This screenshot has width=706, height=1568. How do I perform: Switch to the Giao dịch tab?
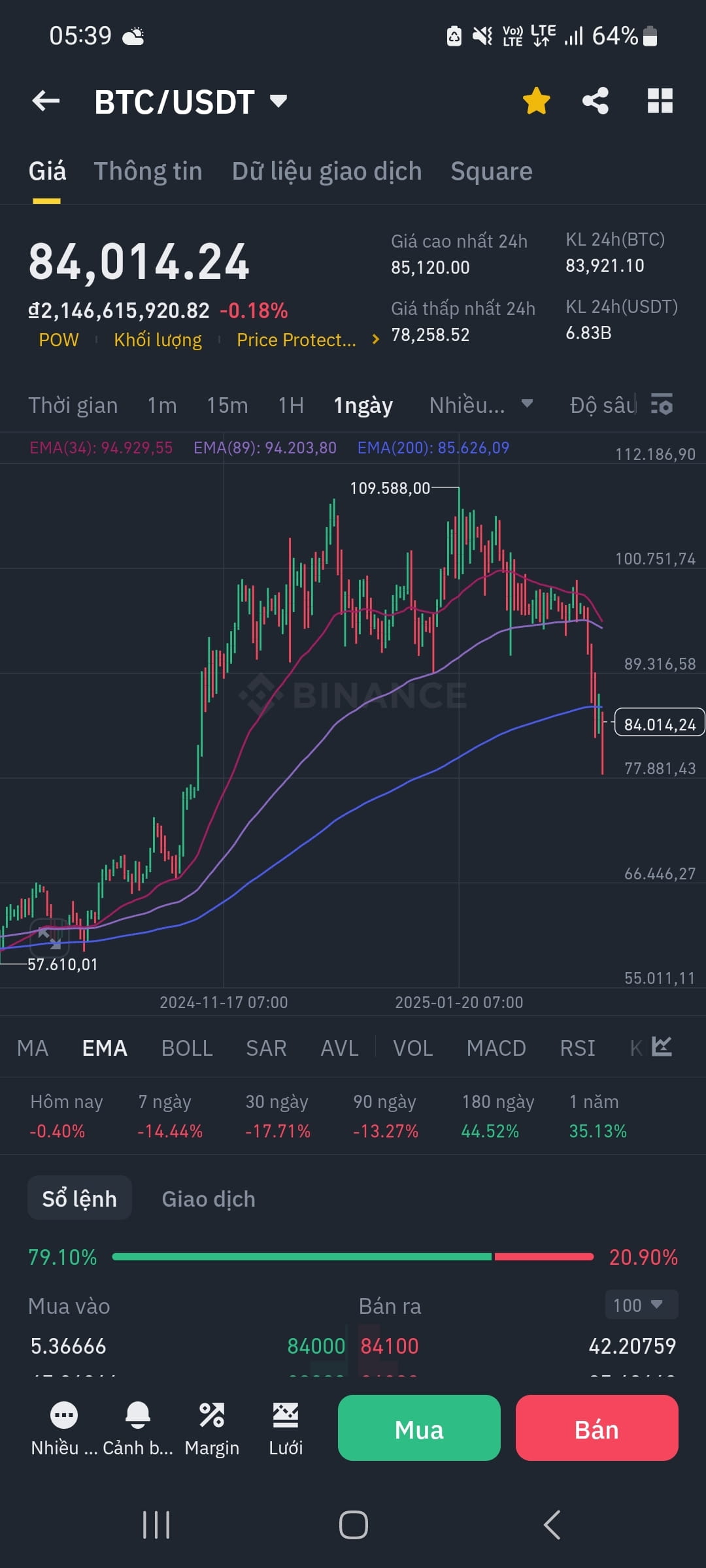point(209,1199)
